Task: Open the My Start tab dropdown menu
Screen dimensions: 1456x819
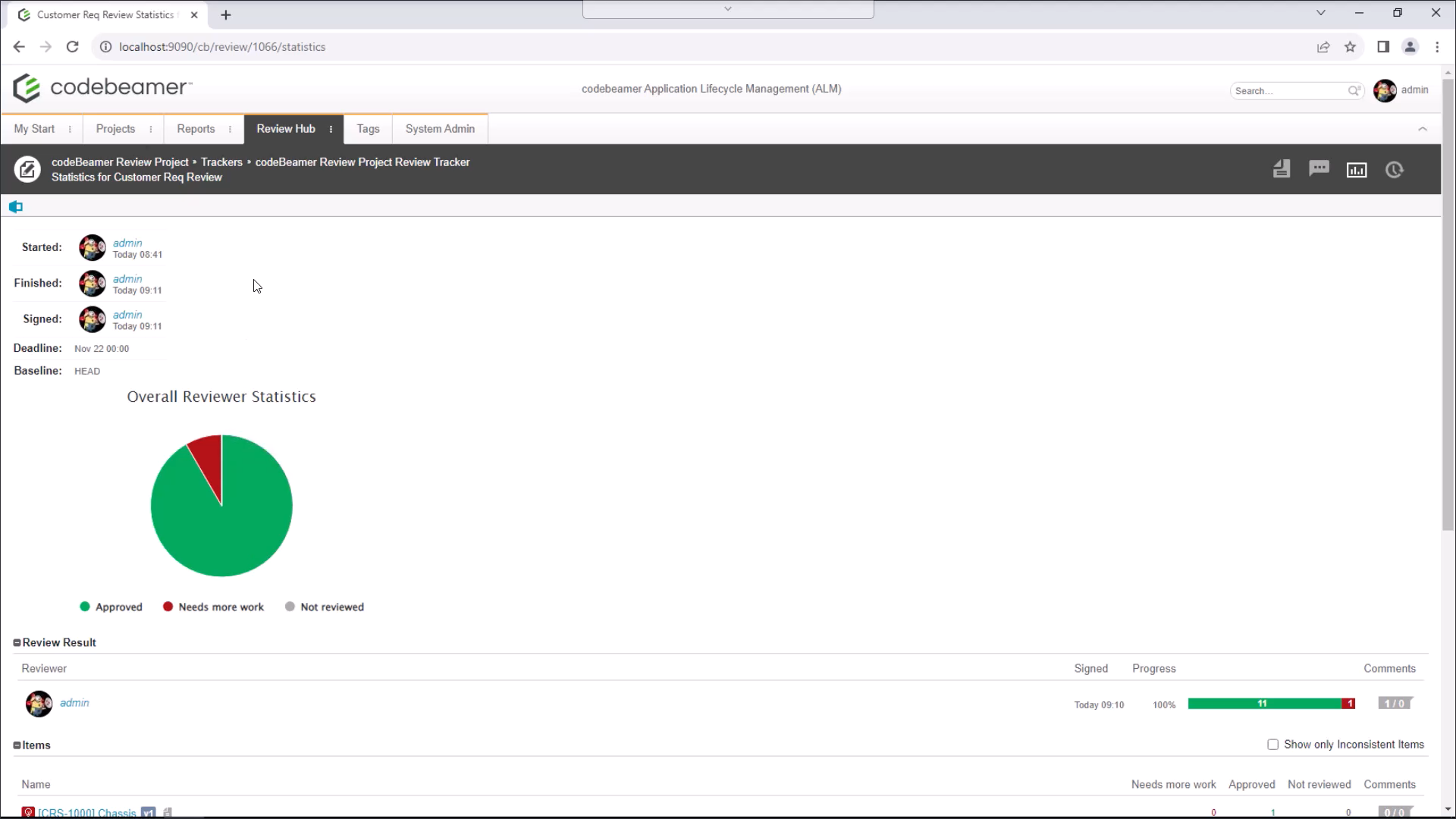Action: point(70,129)
